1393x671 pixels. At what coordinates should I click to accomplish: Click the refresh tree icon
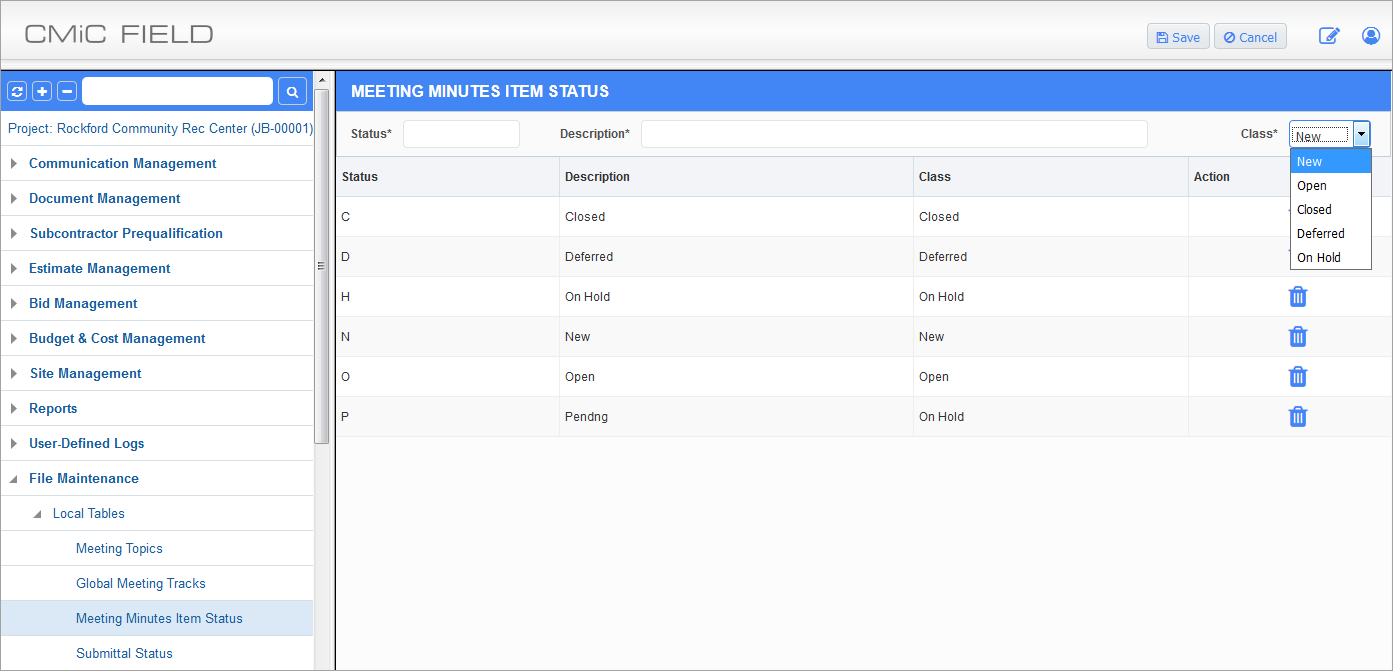point(17,92)
